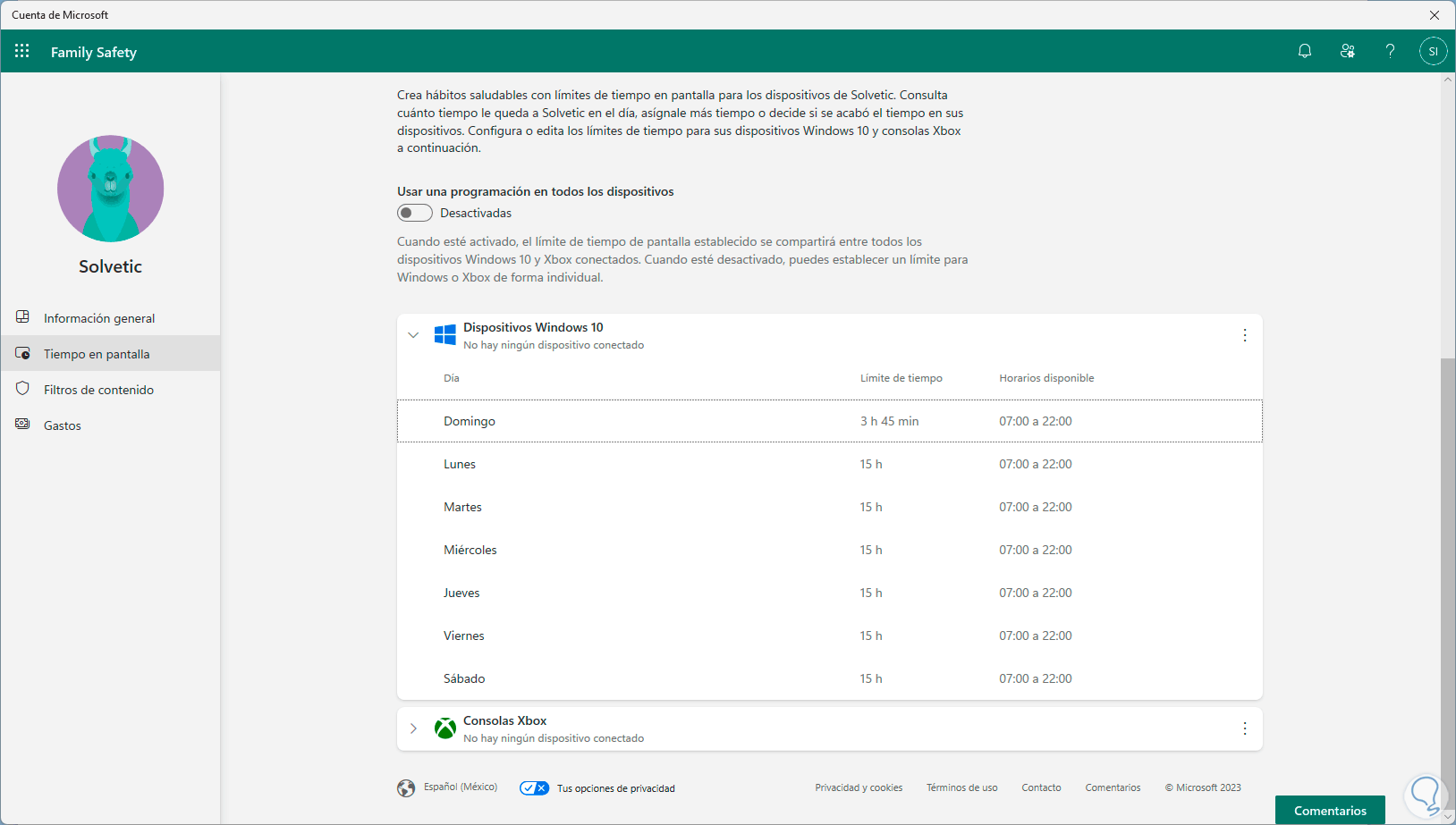The height and width of the screenshot is (825, 1456).
Task: Close the Cuenta de Microsoft window
Action: 1435,15
